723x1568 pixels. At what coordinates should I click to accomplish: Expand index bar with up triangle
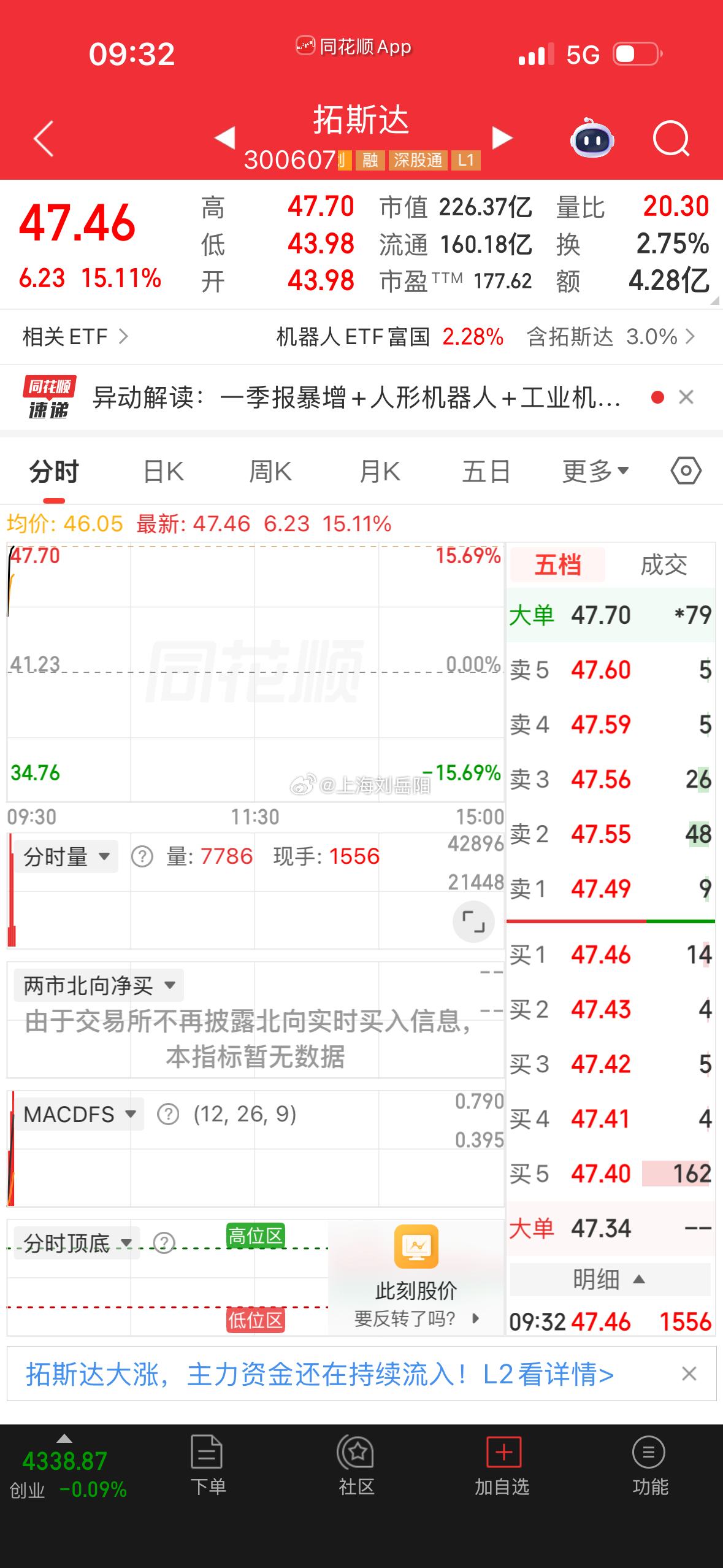64,1439
